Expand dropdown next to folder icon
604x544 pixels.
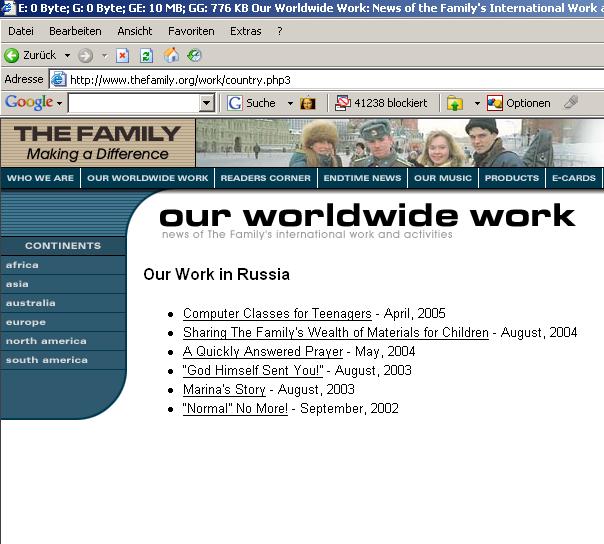pyautogui.click(x=477, y=103)
